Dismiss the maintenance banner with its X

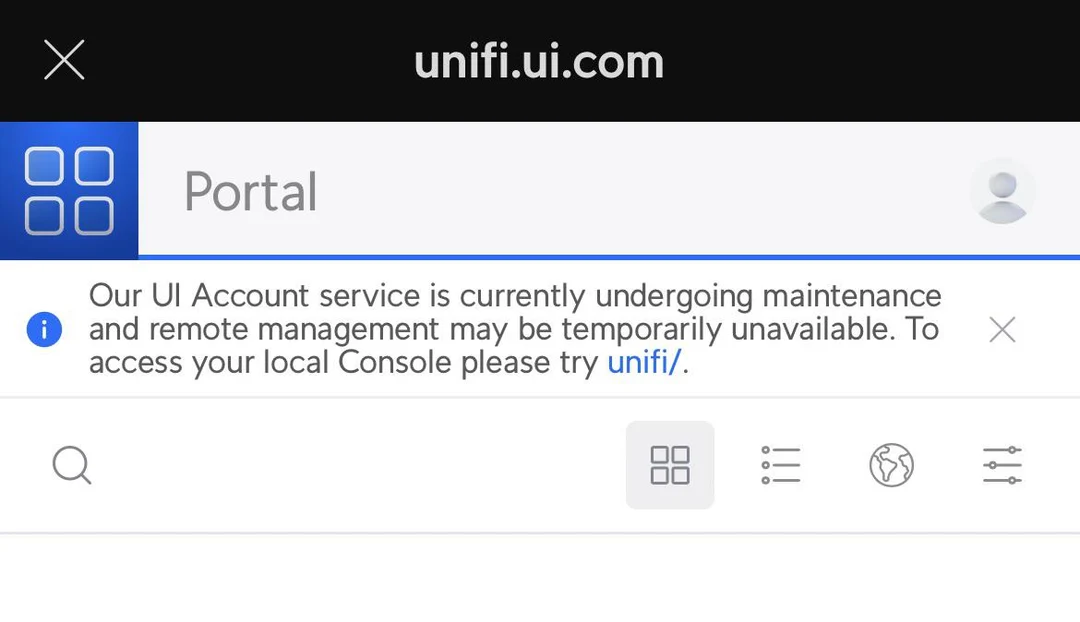(1002, 329)
